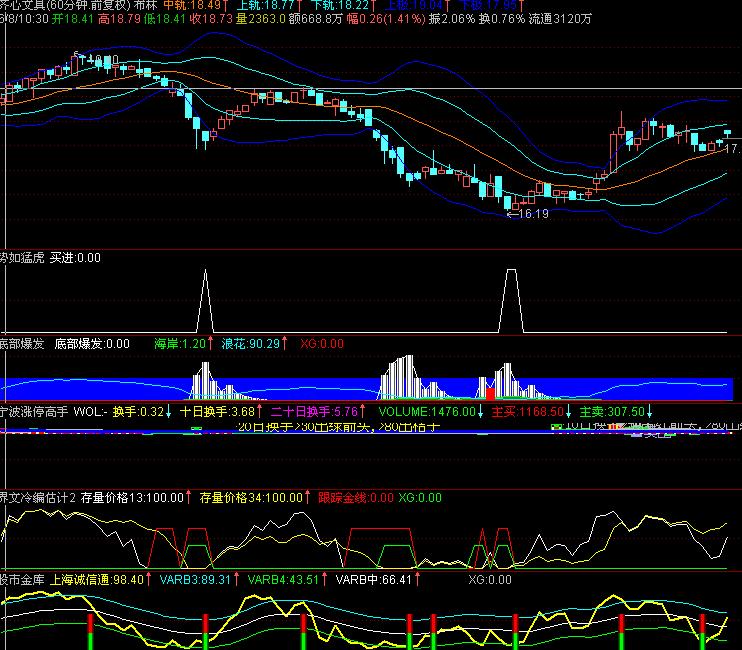Click the 幅0.26(1.41%) change value
This screenshot has height=650, width=742.
pos(386,19)
